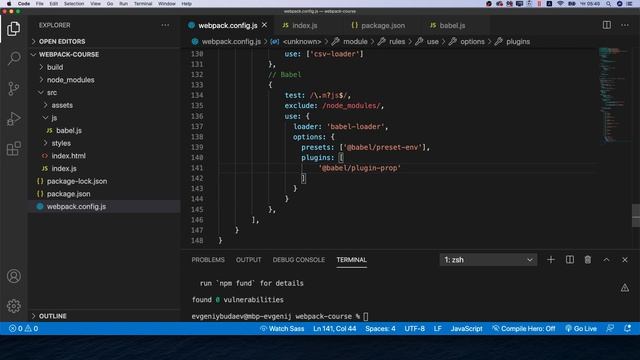
Task: Click the editor vertical scrollbar thumb
Action: (x=636, y=215)
